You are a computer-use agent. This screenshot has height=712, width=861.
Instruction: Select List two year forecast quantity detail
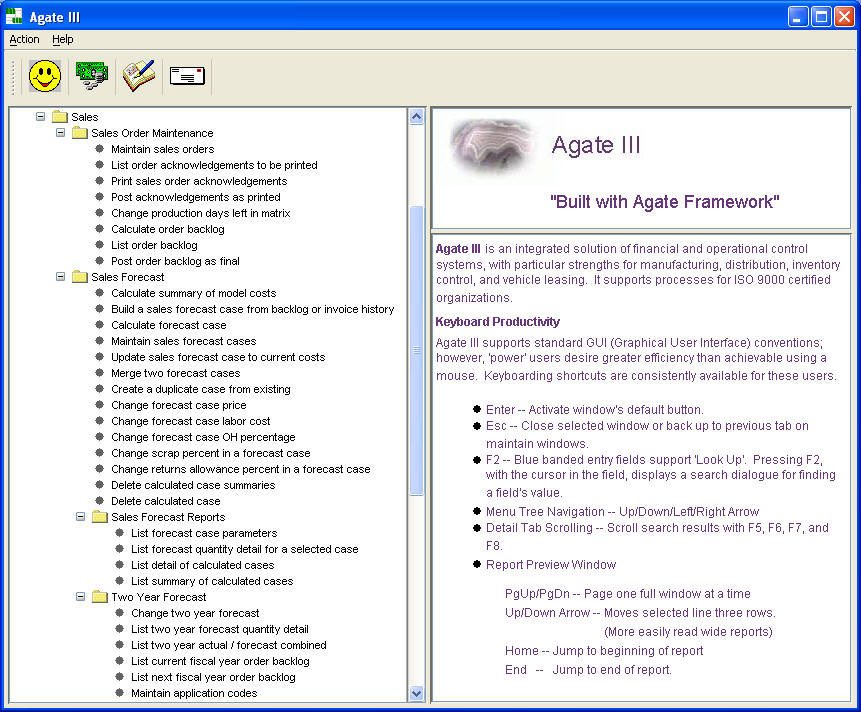(220, 629)
